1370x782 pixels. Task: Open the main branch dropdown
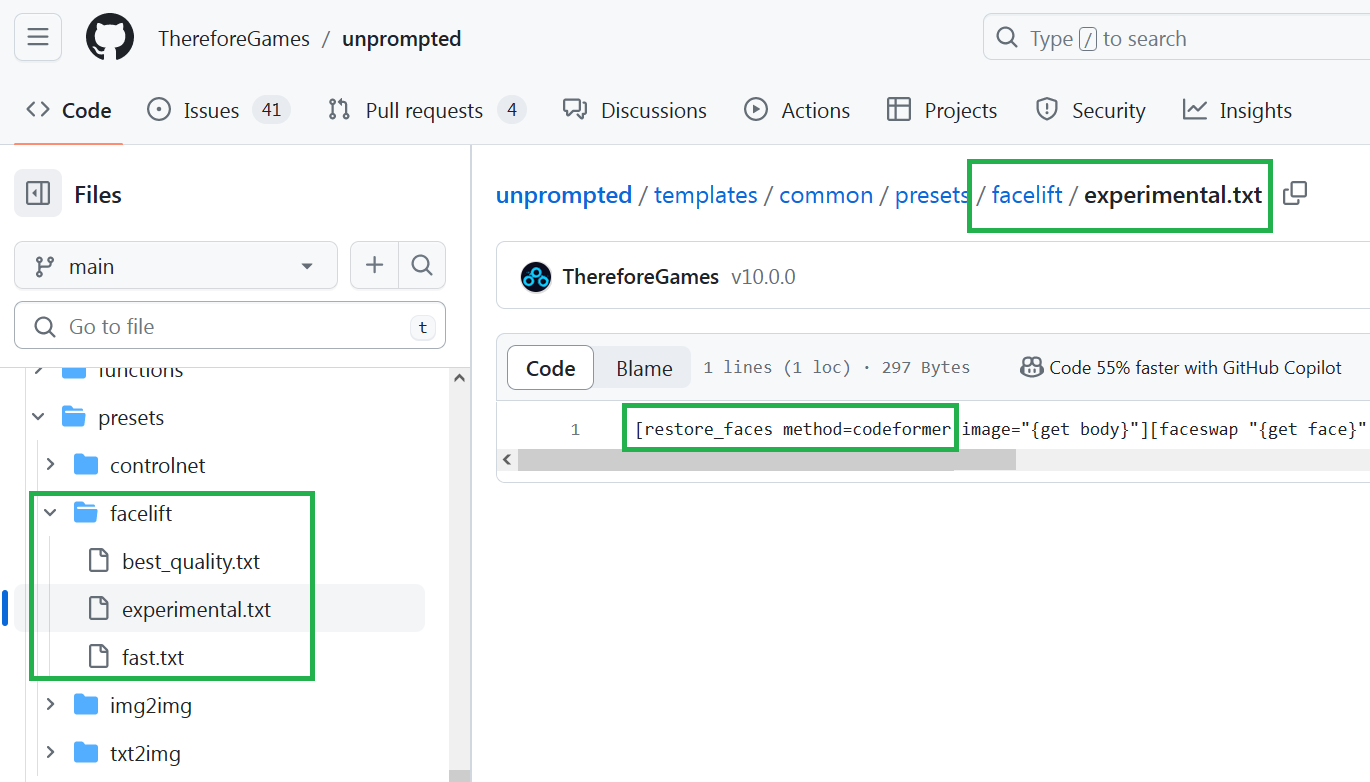176,265
